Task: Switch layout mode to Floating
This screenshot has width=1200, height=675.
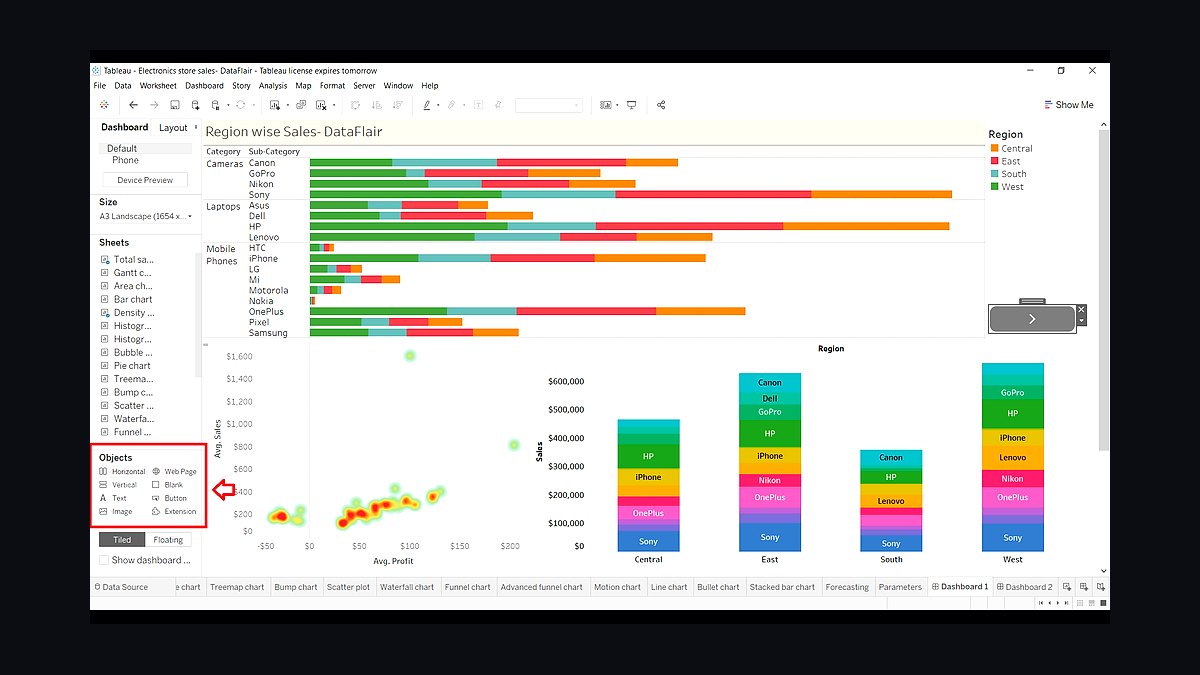Action: (168, 540)
